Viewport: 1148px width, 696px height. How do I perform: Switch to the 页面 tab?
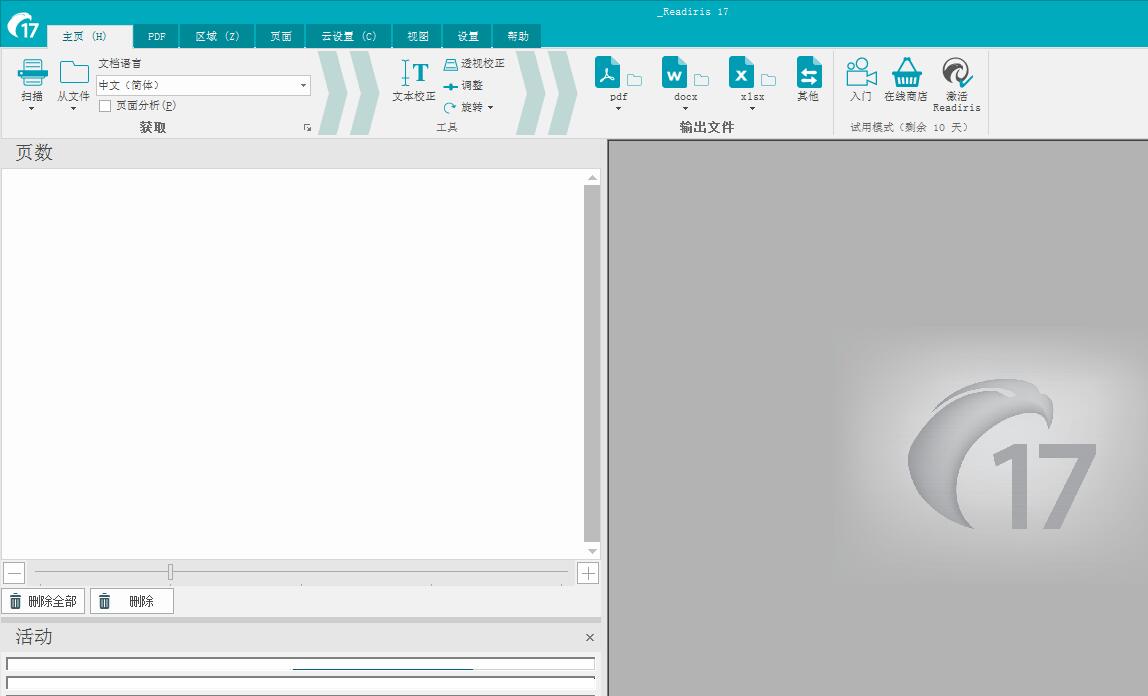[280, 36]
